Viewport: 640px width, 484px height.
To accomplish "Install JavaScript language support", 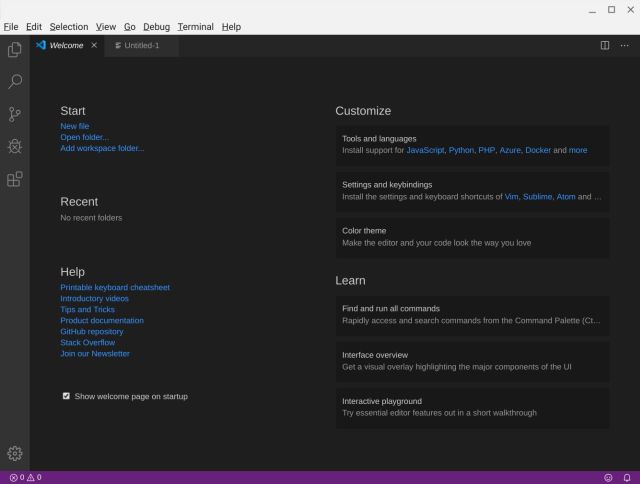I will [x=425, y=150].
